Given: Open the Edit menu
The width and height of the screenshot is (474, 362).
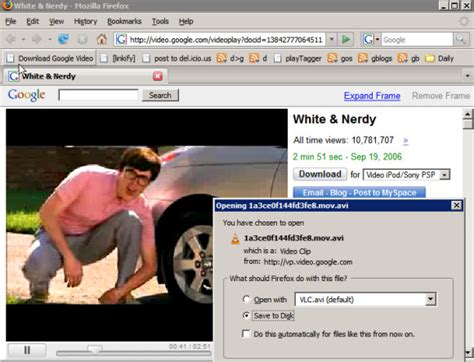Looking at the screenshot, I should pyautogui.click(x=33, y=21).
